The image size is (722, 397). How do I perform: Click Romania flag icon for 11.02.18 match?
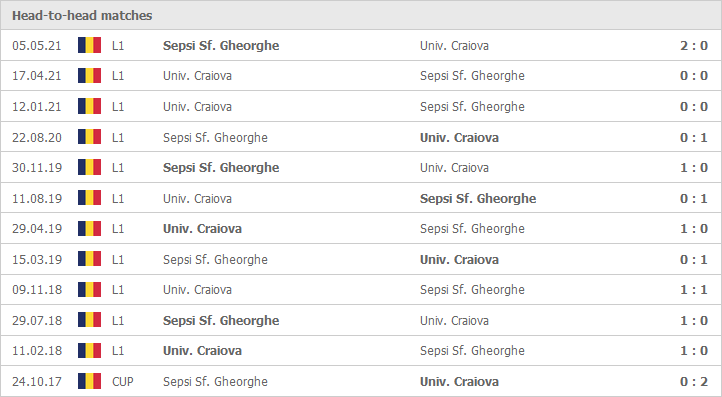[x=89, y=350]
